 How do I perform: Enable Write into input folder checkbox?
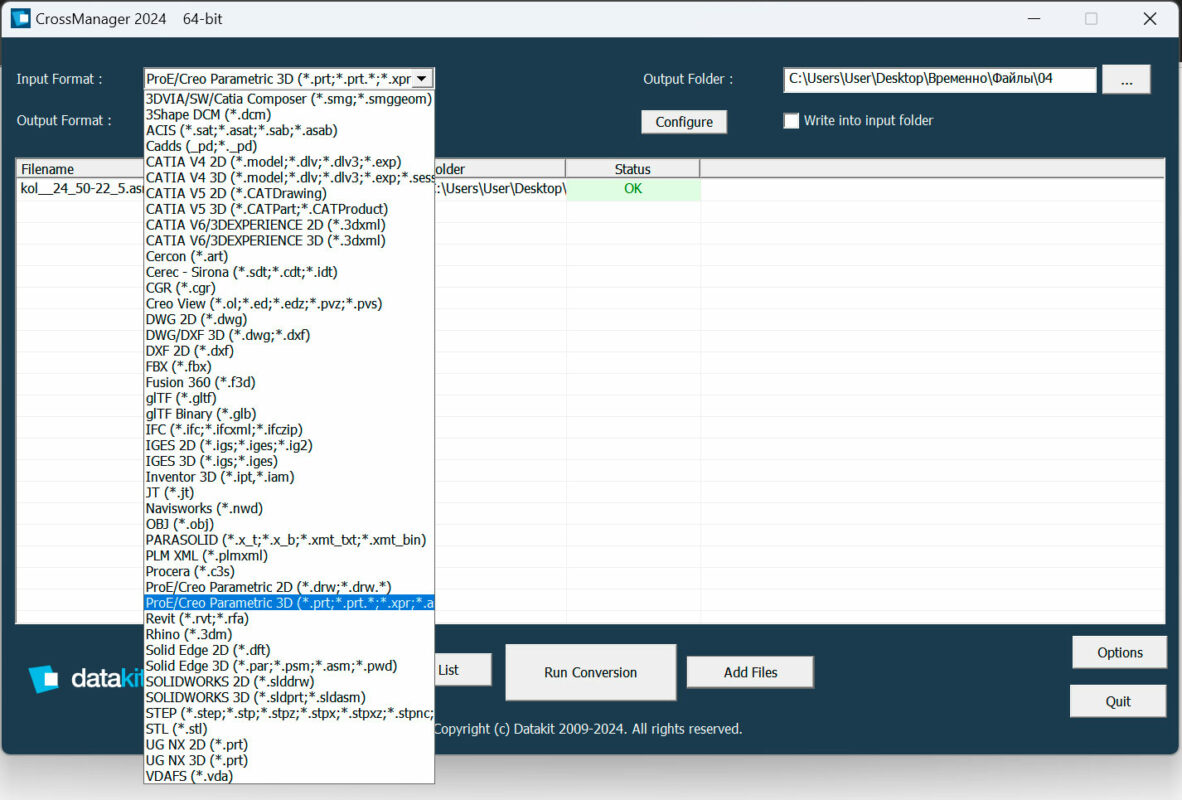[791, 121]
